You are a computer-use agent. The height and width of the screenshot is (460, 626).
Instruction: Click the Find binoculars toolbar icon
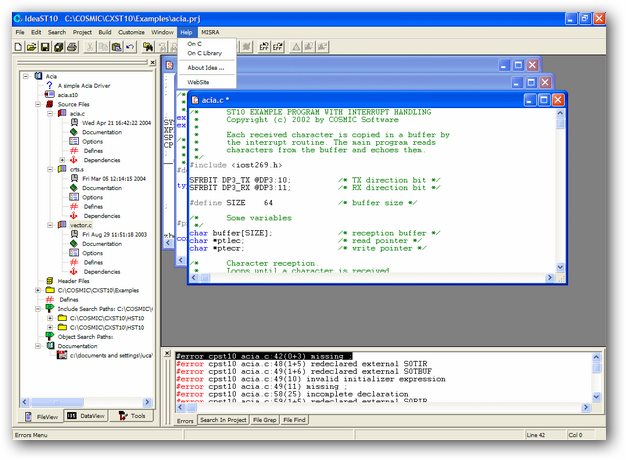(x=148, y=47)
